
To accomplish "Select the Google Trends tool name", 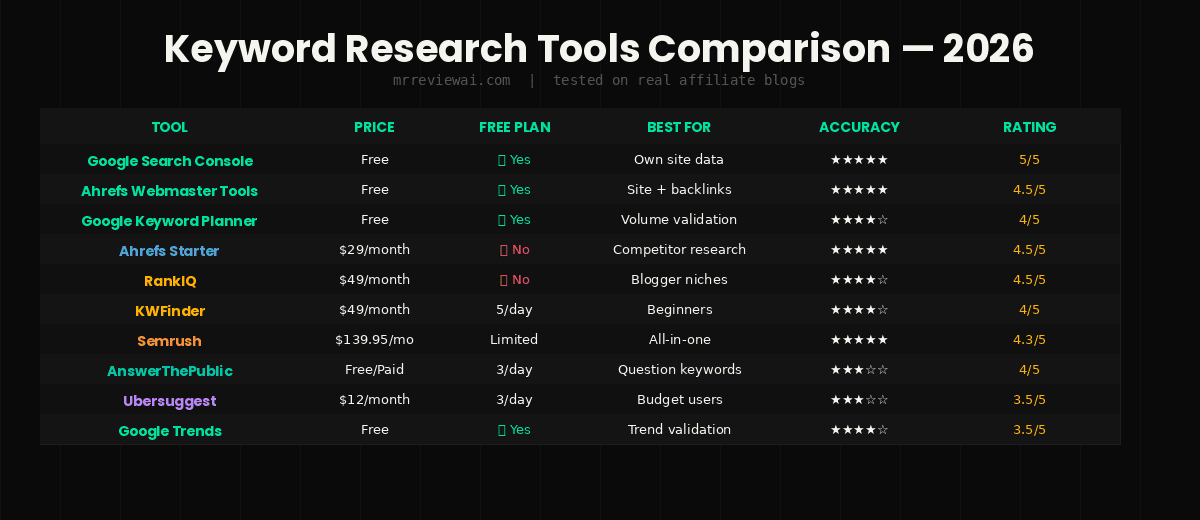I will tap(169, 431).
